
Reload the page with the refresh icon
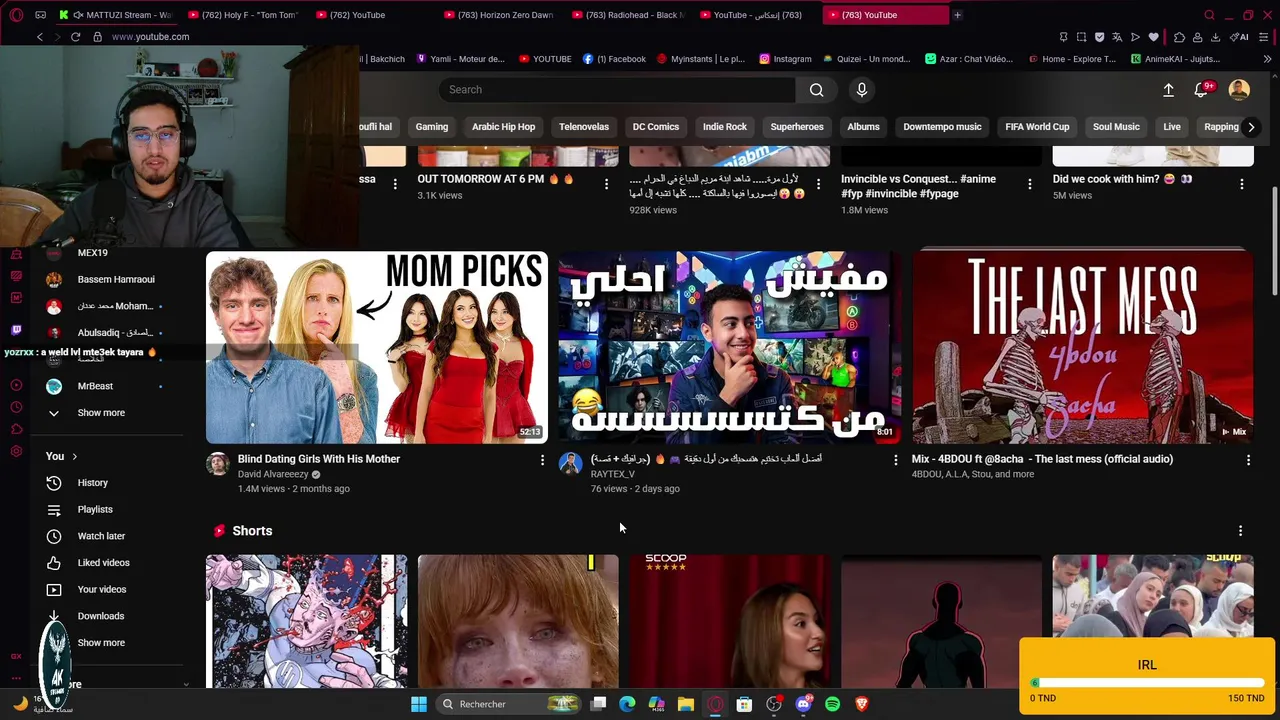pyautogui.click(x=75, y=37)
